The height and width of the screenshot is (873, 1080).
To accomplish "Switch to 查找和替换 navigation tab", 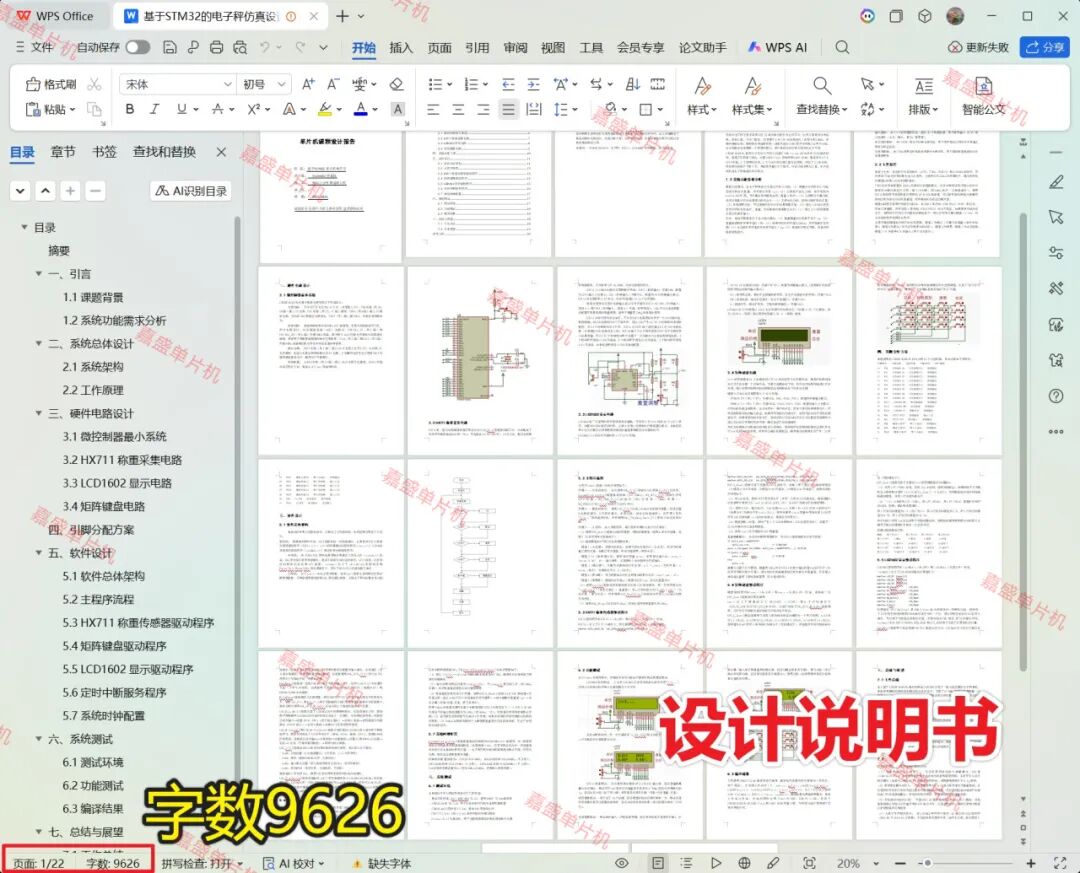I will click(x=164, y=152).
